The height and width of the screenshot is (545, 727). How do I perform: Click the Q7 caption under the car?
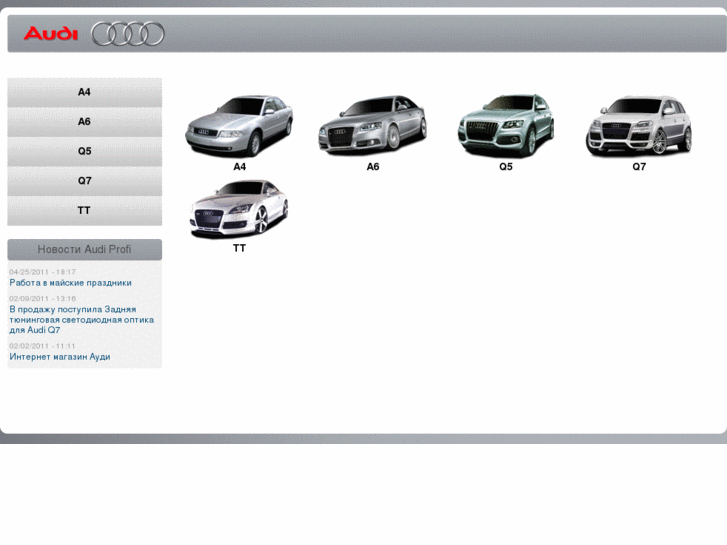click(x=639, y=167)
